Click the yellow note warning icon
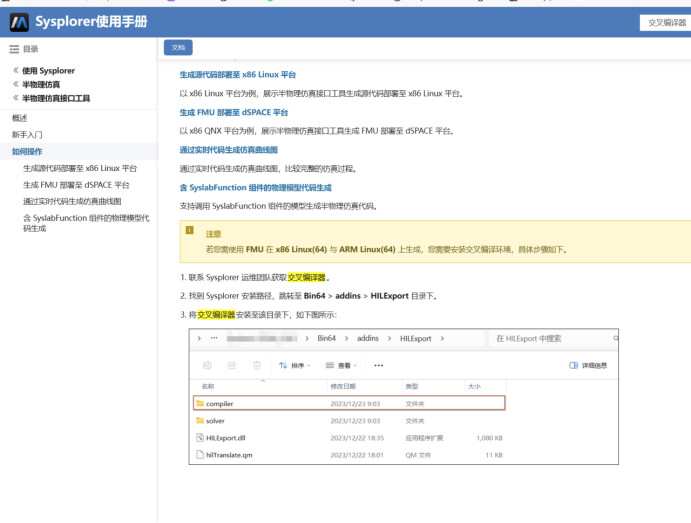 point(189,230)
